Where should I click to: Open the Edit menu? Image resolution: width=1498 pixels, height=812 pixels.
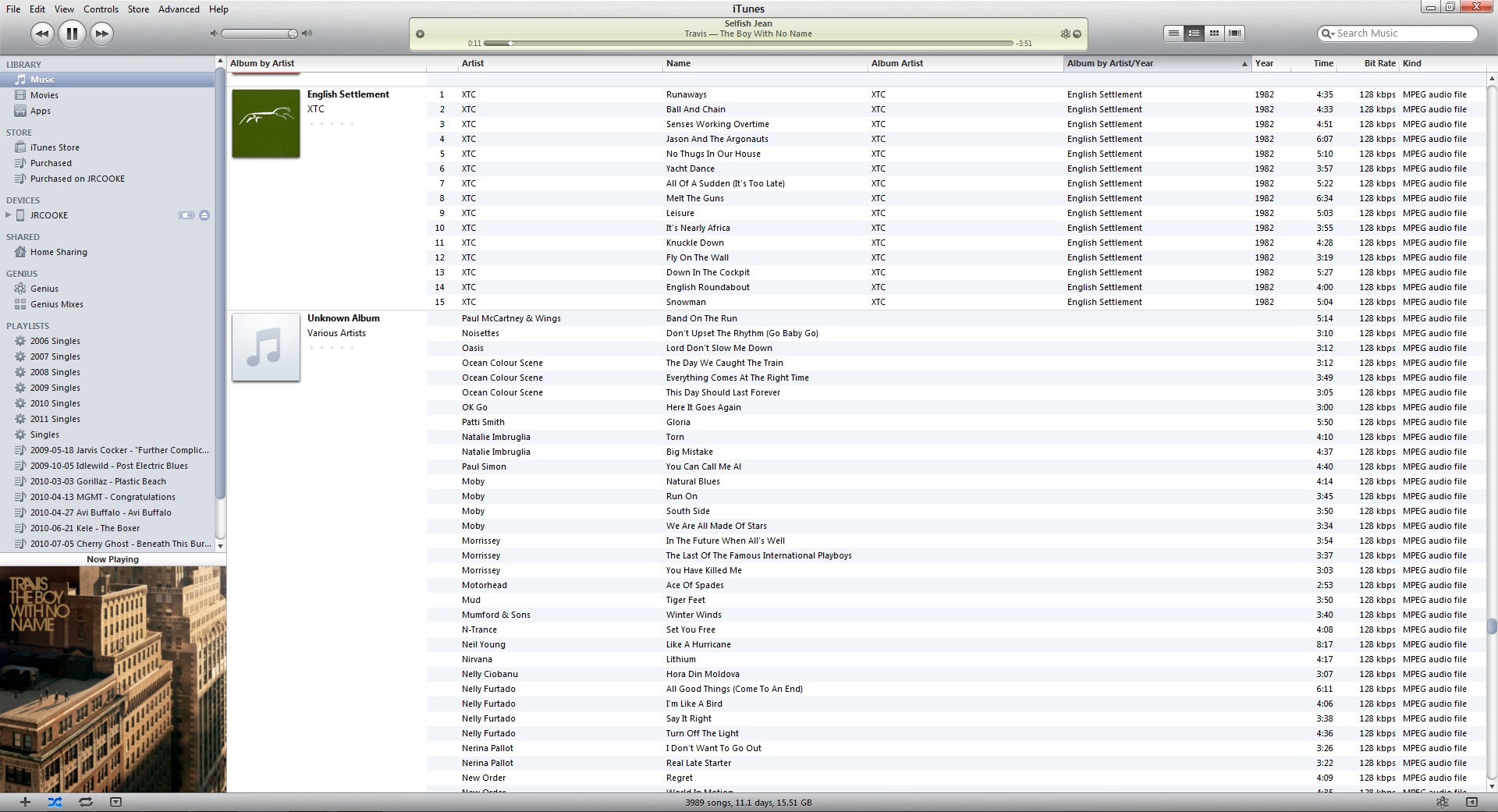click(x=37, y=9)
